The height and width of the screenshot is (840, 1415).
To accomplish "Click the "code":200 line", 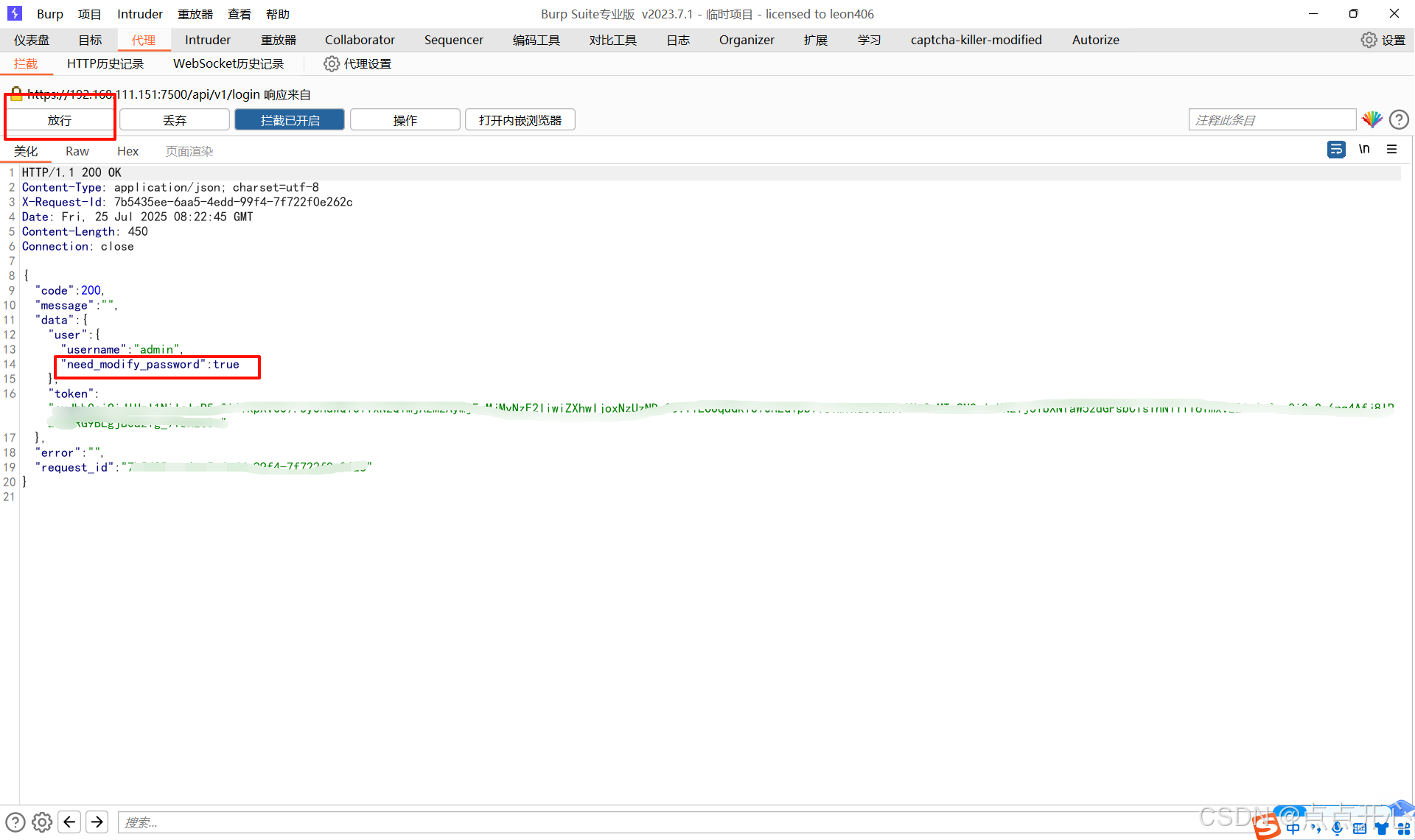I will tap(70, 290).
